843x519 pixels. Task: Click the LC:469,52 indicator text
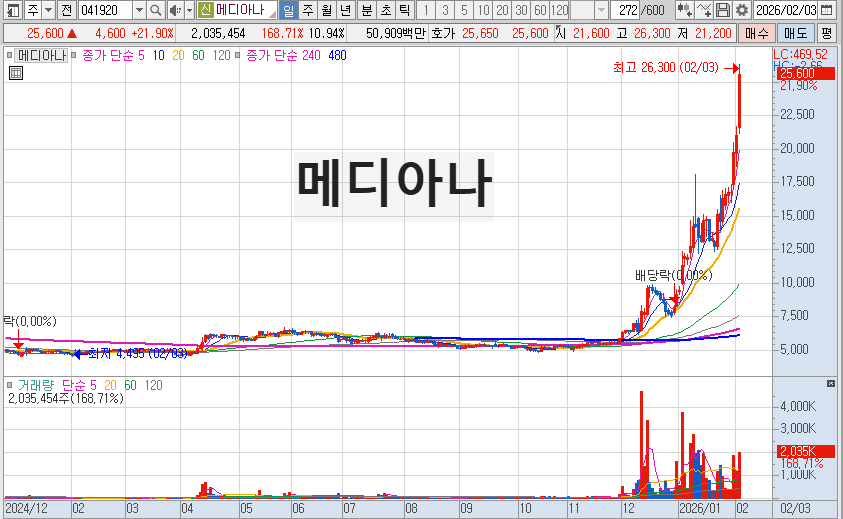pos(801,54)
